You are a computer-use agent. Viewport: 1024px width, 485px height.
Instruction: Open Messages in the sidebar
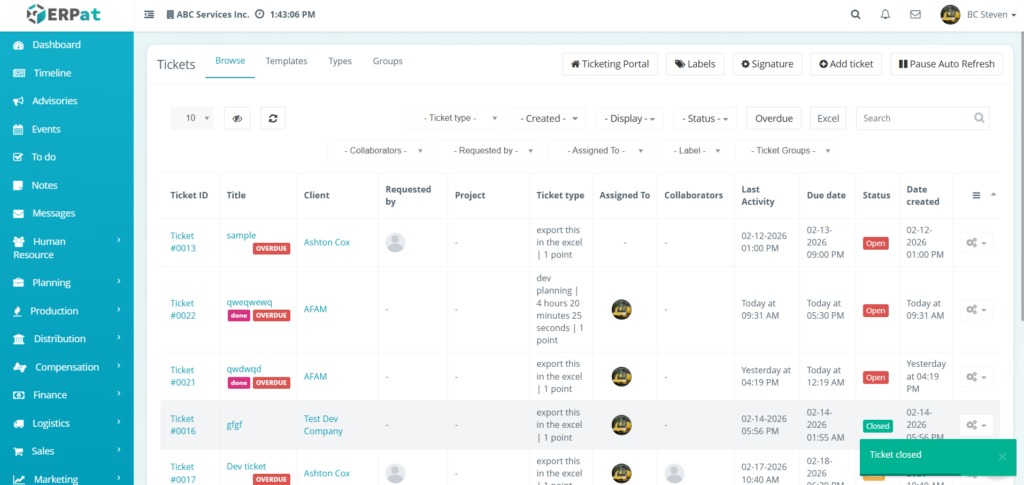(x=53, y=213)
